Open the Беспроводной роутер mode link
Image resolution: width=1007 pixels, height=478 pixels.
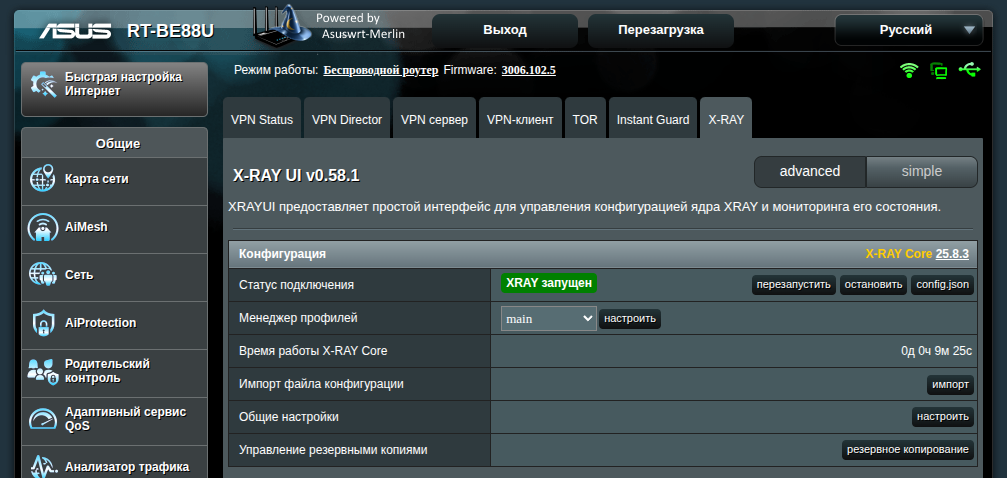pos(381,70)
